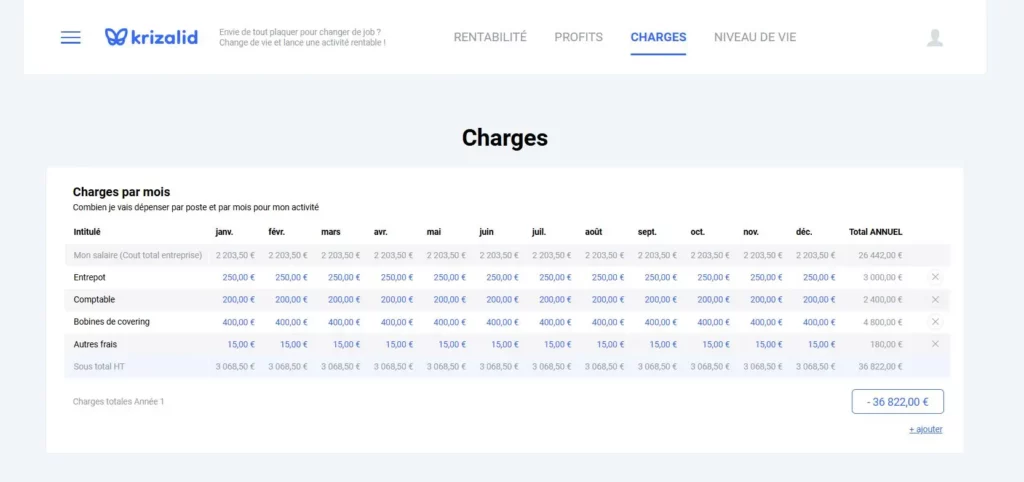Delete the Bobines de covering row
This screenshot has width=1024, height=482.
[x=935, y=322]
